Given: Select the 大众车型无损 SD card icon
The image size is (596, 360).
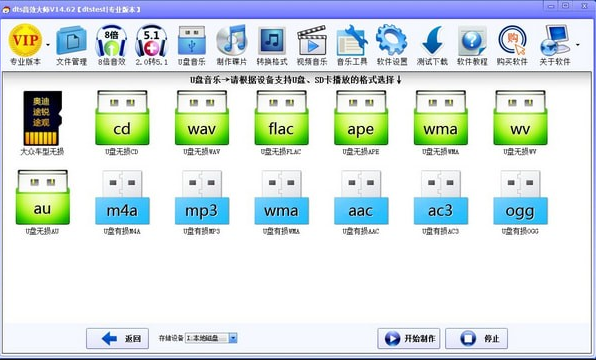Looking at the screenshot, I should tap(42, 118).
